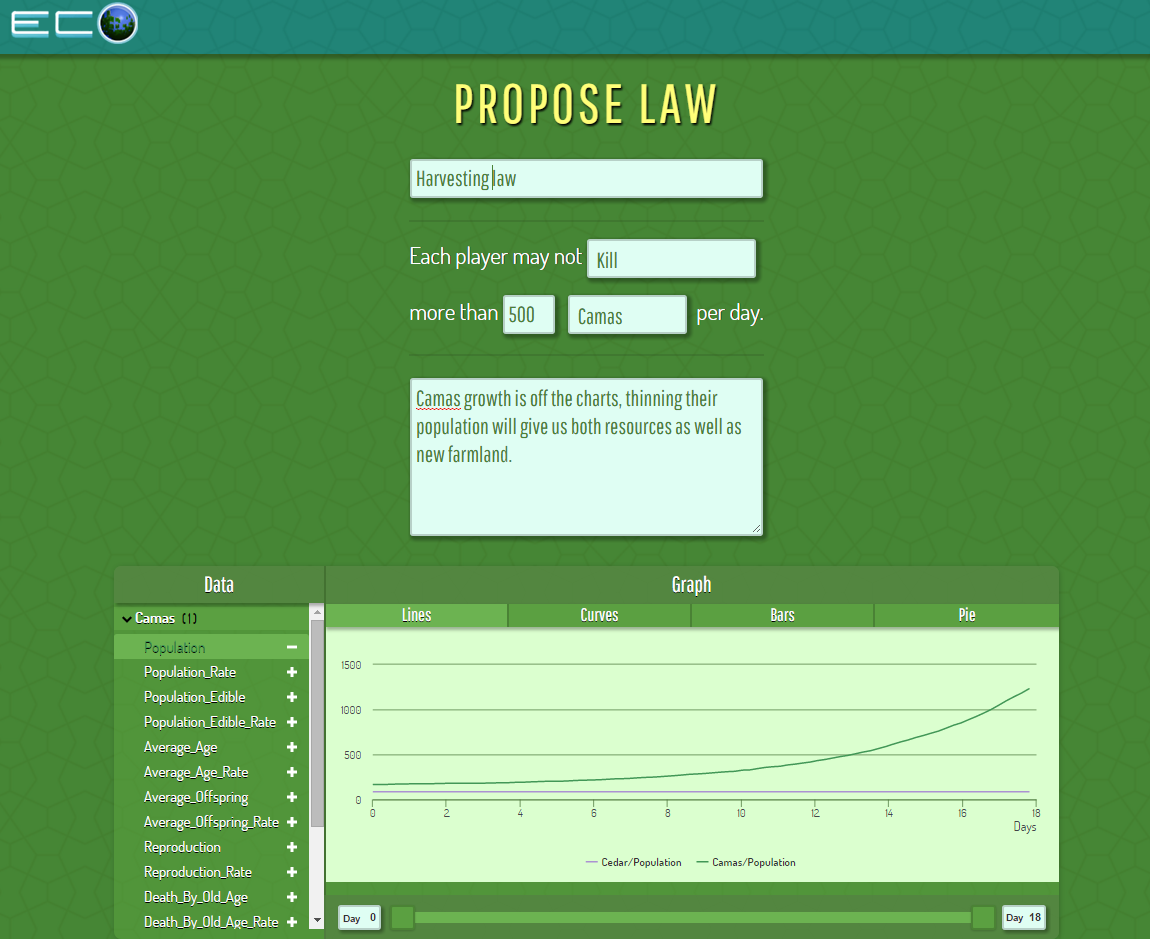Click the ECO globe logo
The height and width of the screenshot is (939, 1150).
[x=117, y=23]
